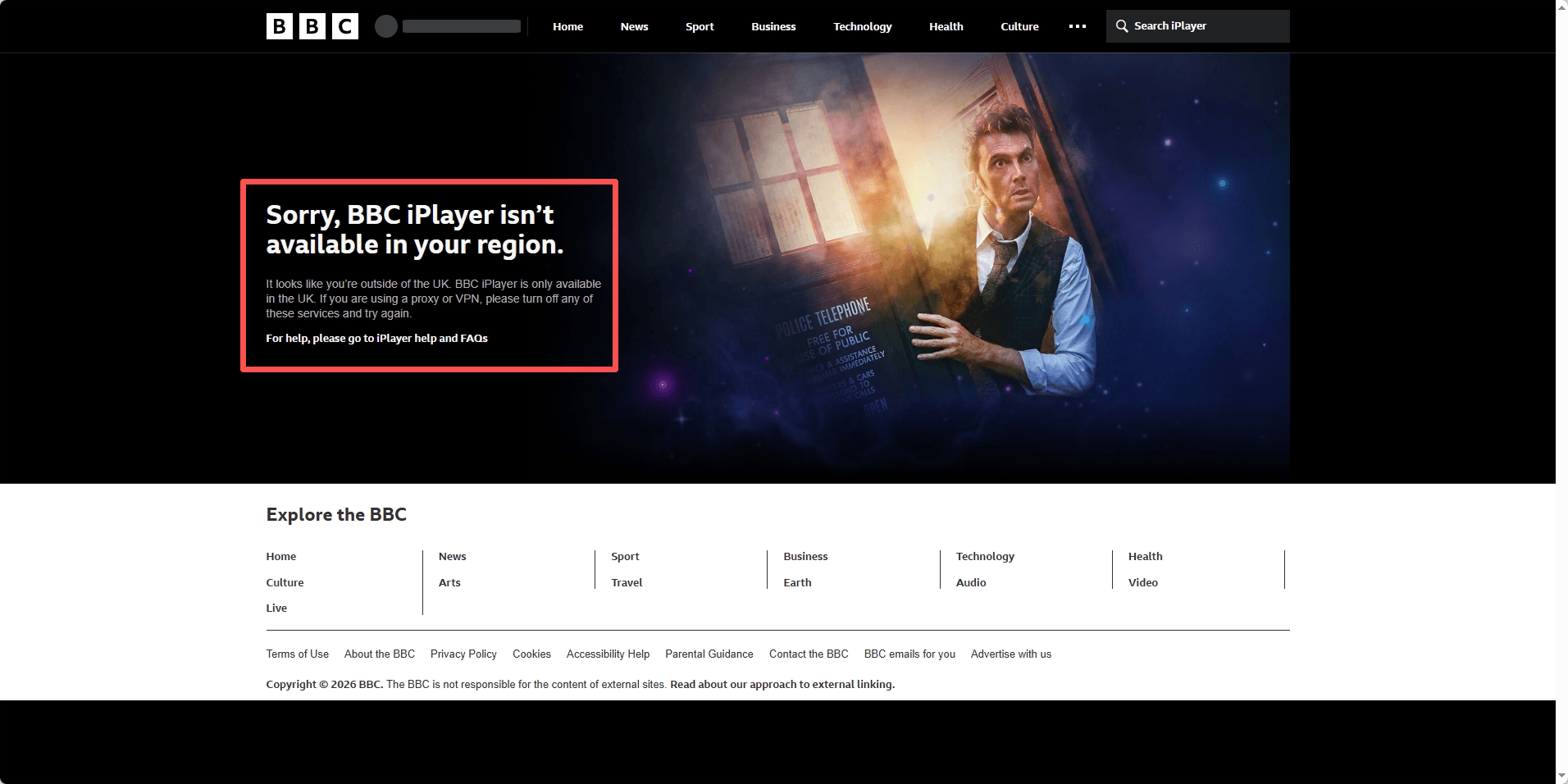The width and height of the screenshot is (1568, 784).
Task: Click Health under Explore the BBC
Action: (x=1146, y=556)
